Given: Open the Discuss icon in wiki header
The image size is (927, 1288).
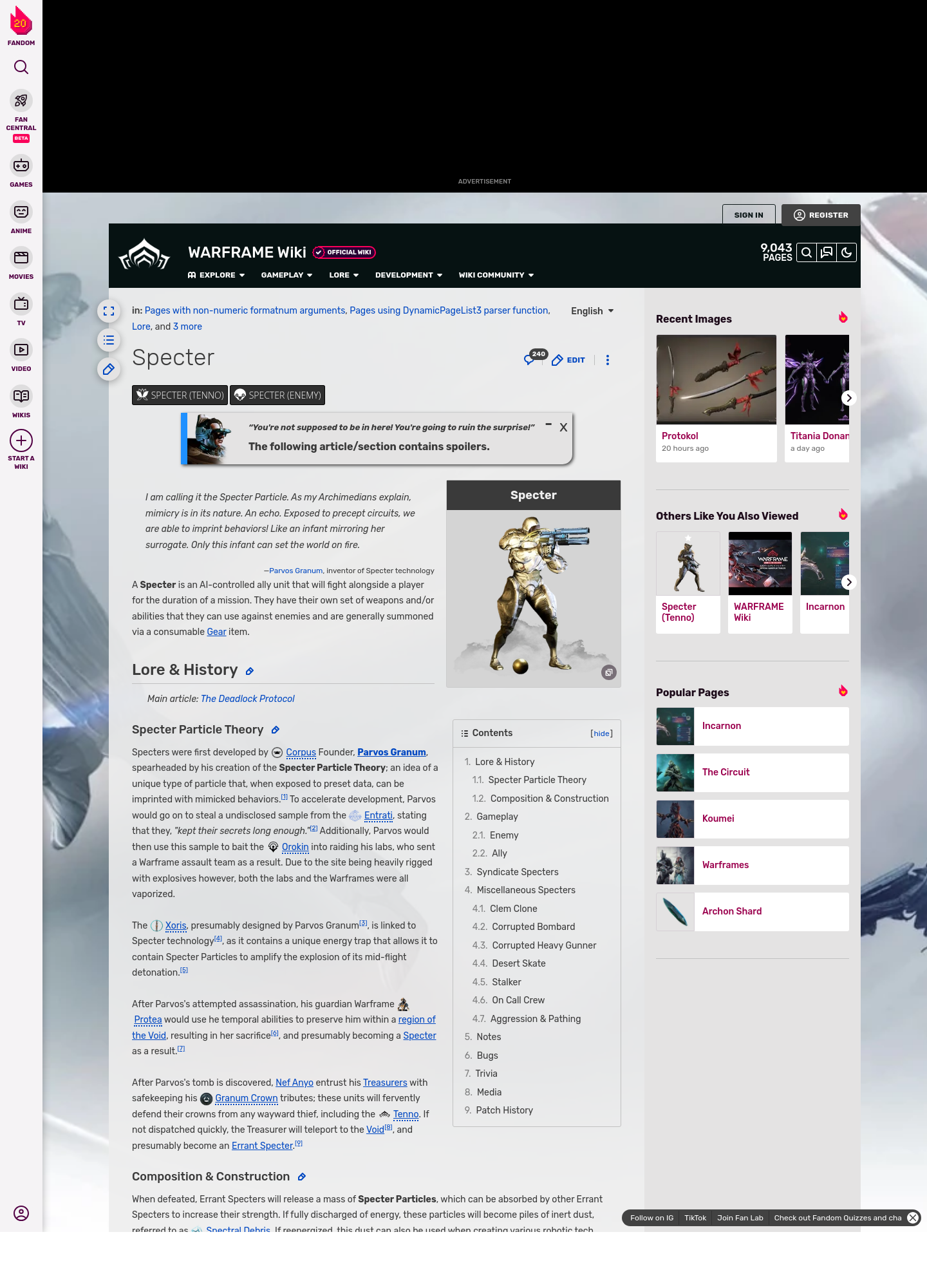Looking at the screenshot, I should tap(827, 252).
